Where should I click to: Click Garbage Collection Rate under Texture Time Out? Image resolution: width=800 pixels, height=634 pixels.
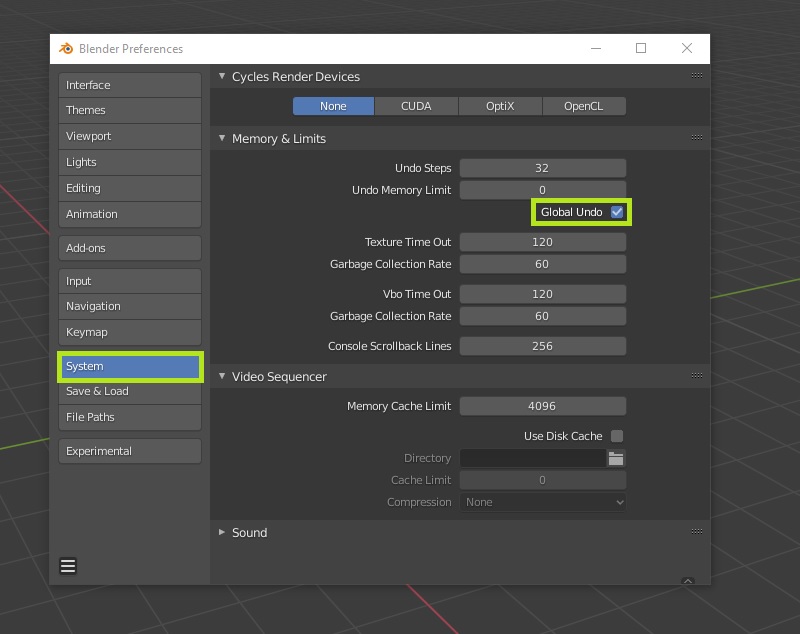click(x=543, y=264)
